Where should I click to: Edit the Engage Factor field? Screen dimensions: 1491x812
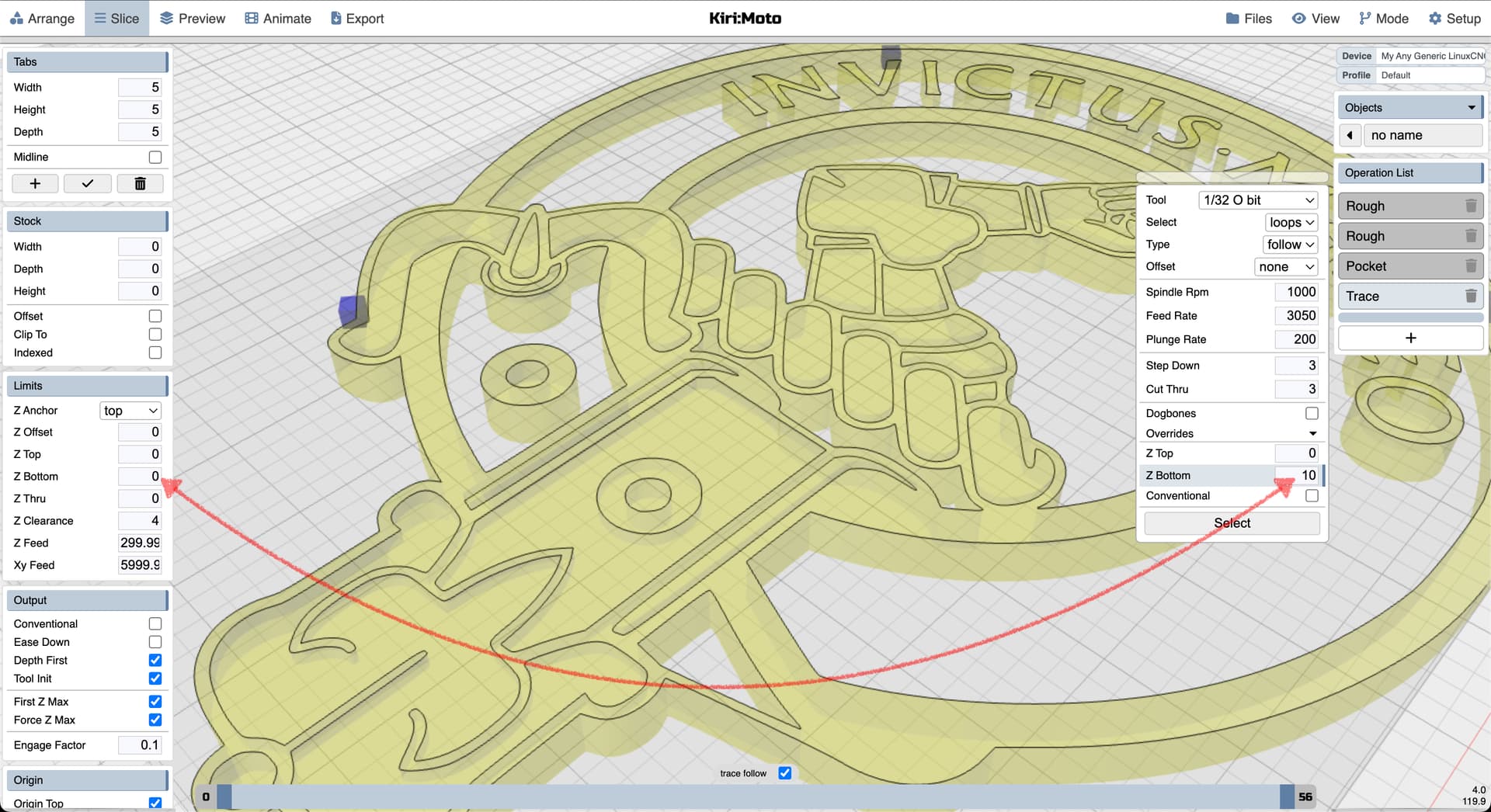click(140, 744)
